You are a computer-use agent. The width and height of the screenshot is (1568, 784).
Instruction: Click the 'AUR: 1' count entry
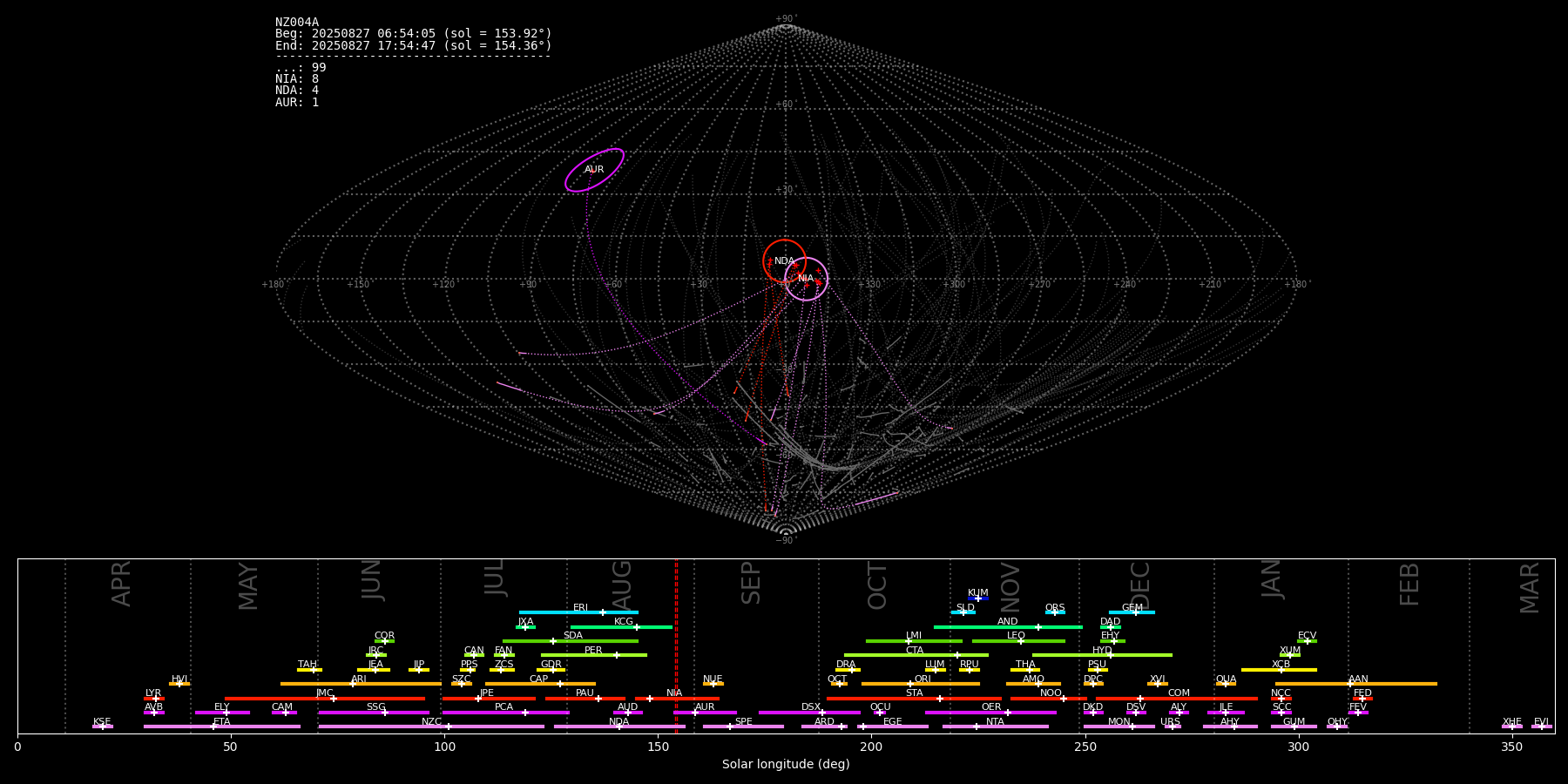click(297, 102)
